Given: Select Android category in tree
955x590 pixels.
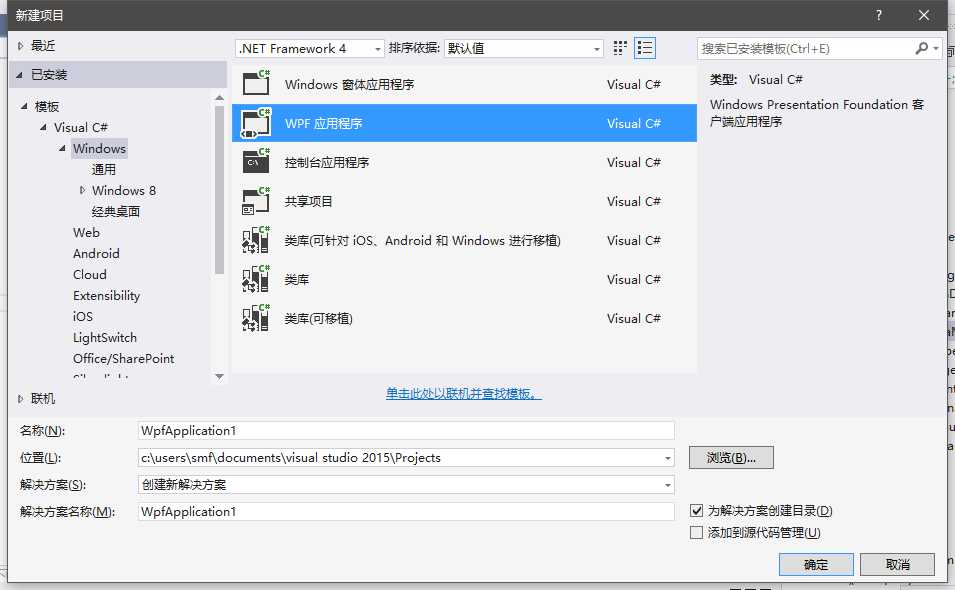Looking at the screenshot, I should (96, 253).
